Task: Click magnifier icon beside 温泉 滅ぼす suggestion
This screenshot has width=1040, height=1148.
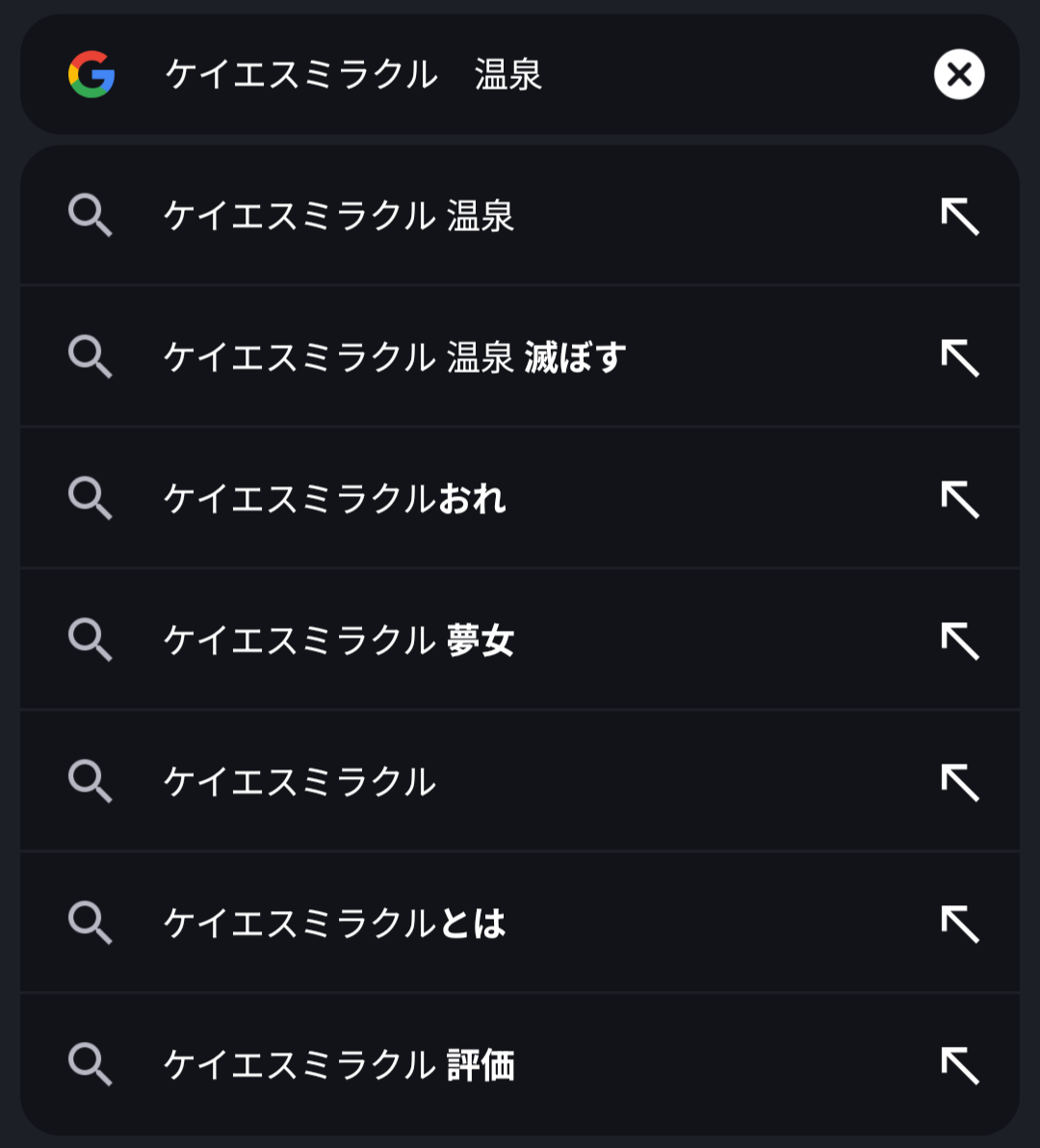Action: point(91,358)
